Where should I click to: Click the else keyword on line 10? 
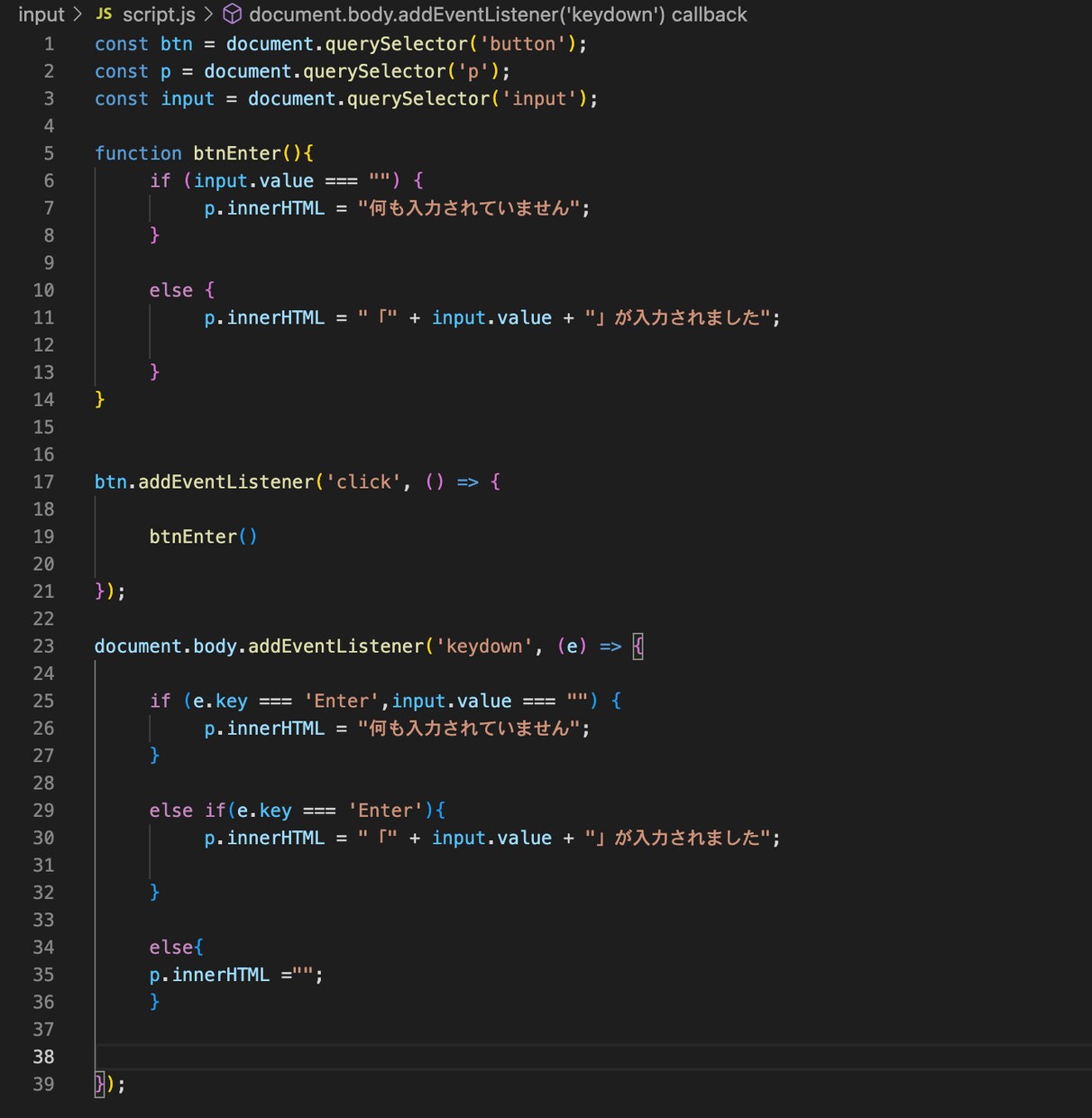pyautogui.click(x=171, y=290)
